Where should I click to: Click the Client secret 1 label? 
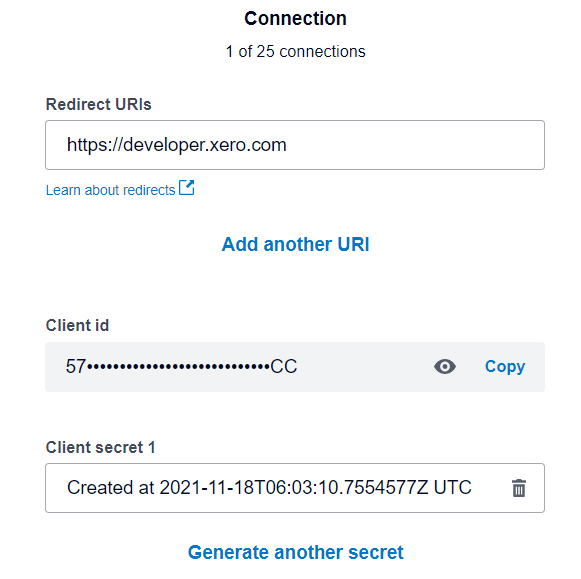point(100,447)
